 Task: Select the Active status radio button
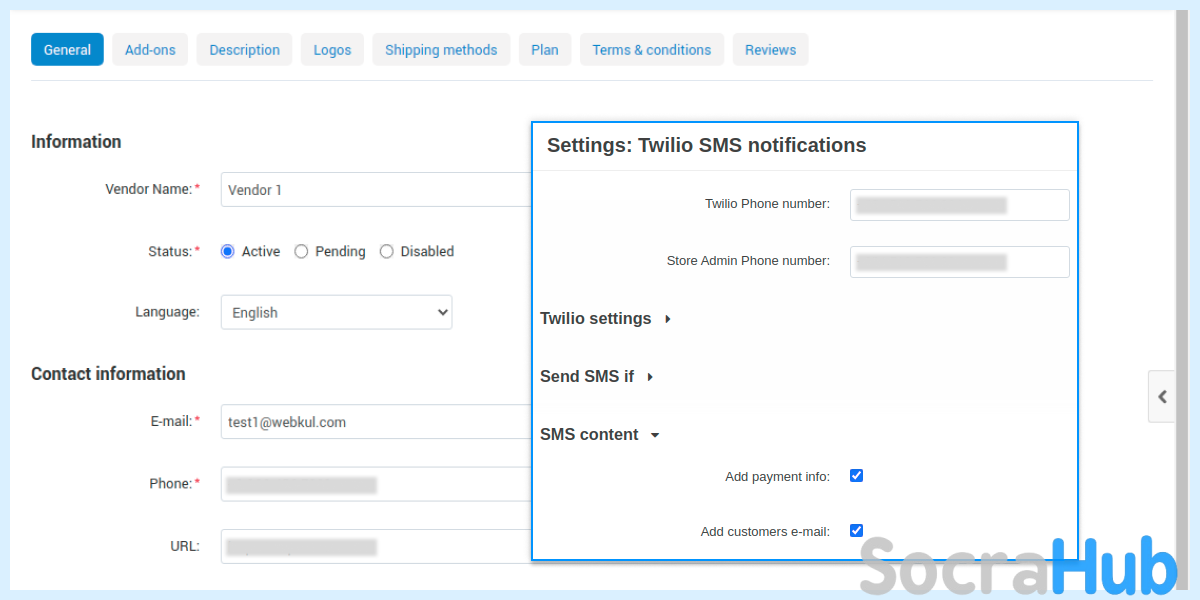point(228,252)
